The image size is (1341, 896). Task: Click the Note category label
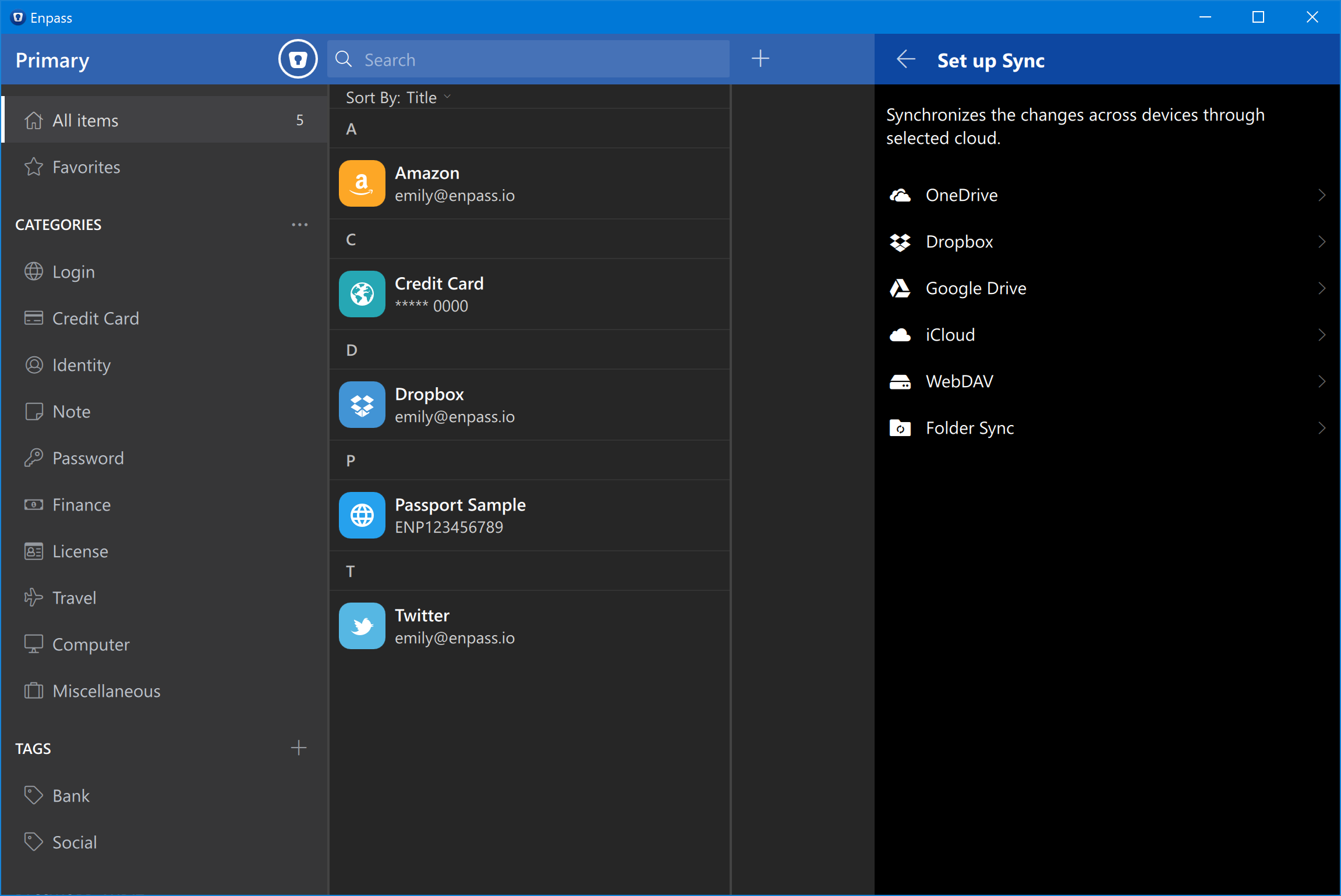(x=72, y=412)
